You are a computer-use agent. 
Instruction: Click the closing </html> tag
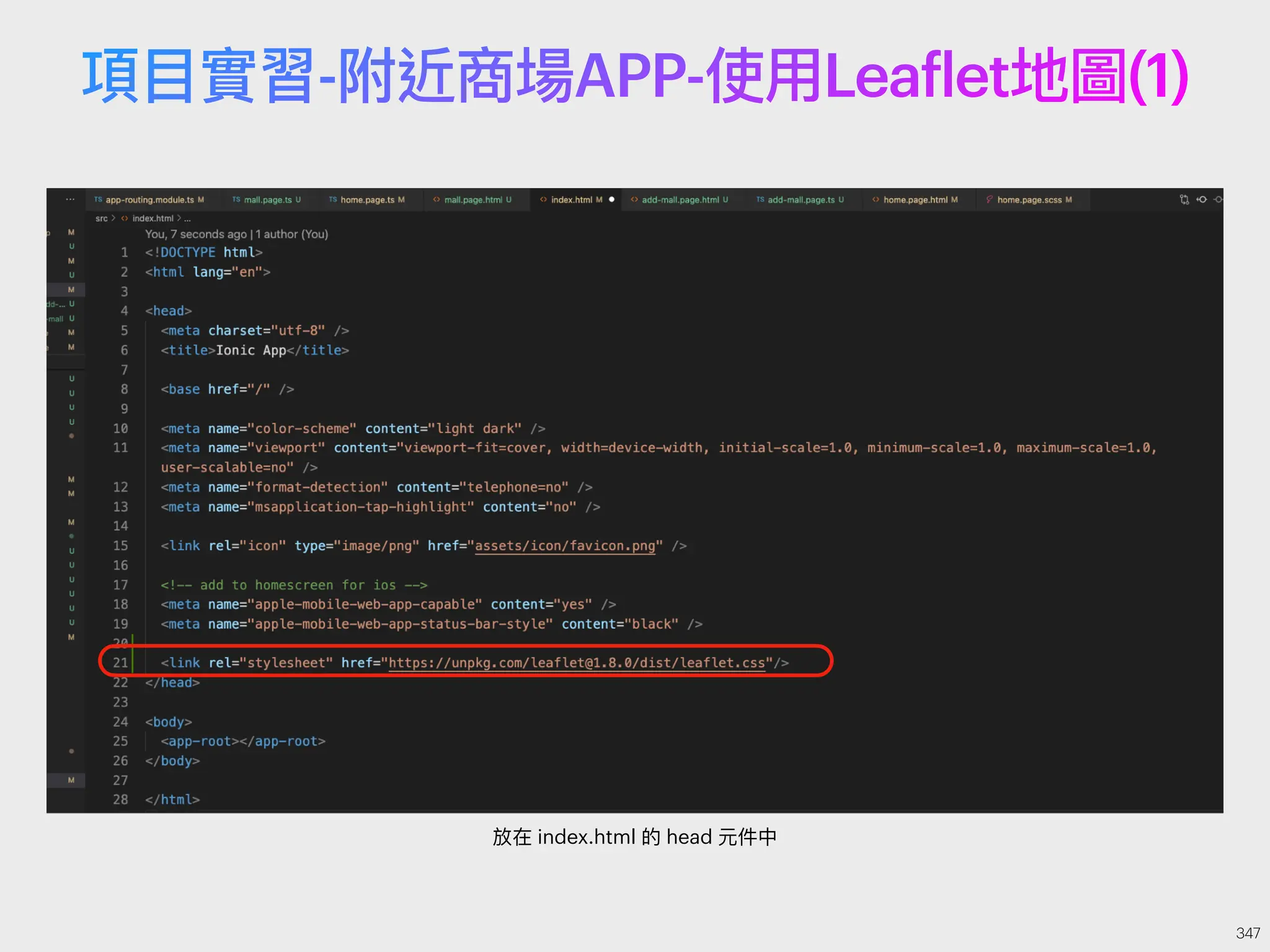172,800
